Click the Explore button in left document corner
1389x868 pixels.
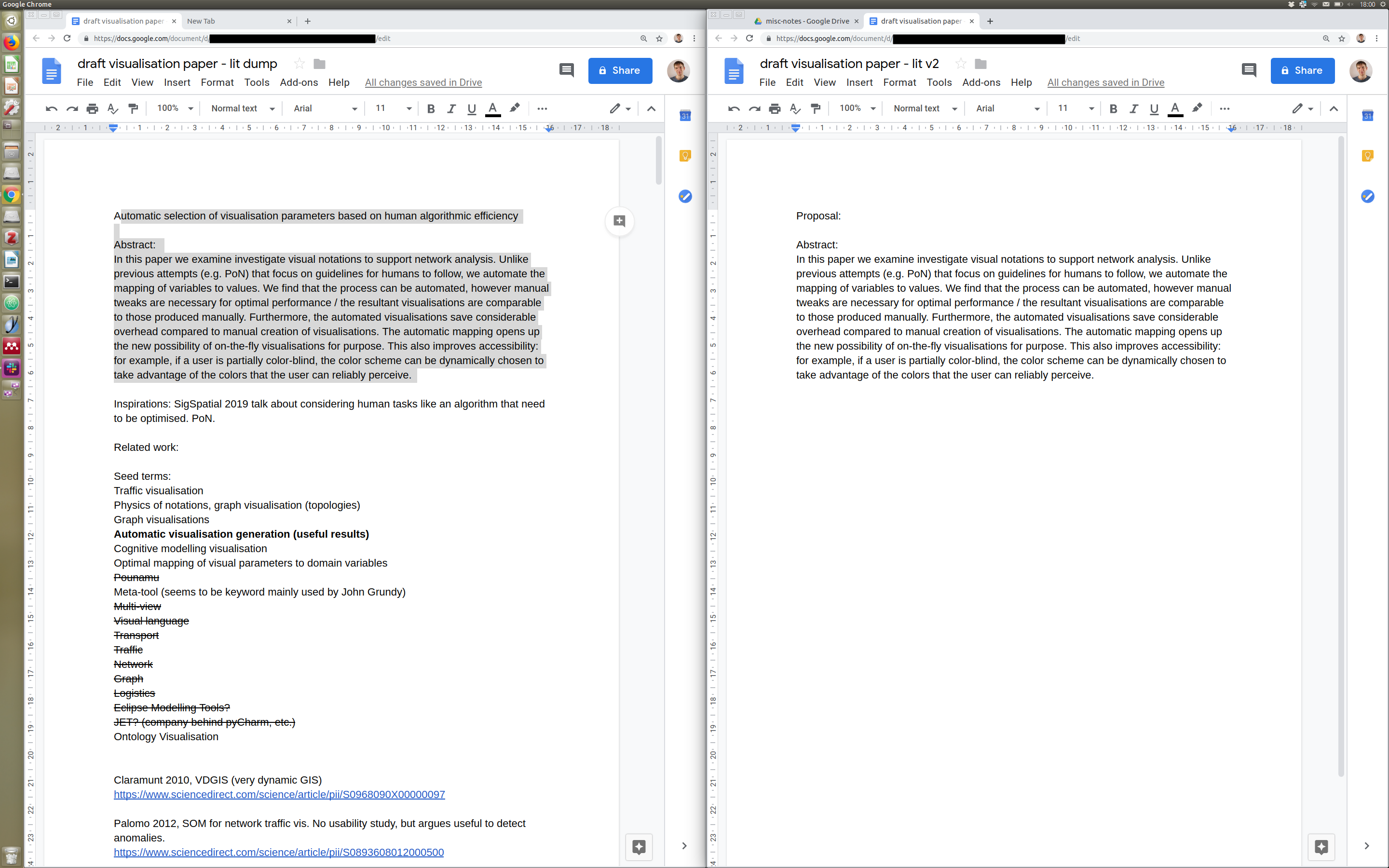pyautogui.click(x=639, y=846)
